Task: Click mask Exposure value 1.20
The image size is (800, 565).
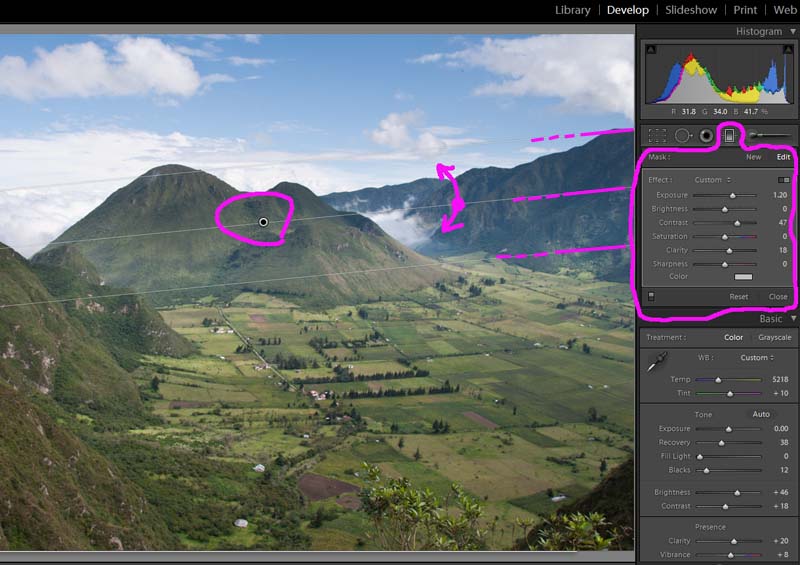Action: (x=780, y=195)
